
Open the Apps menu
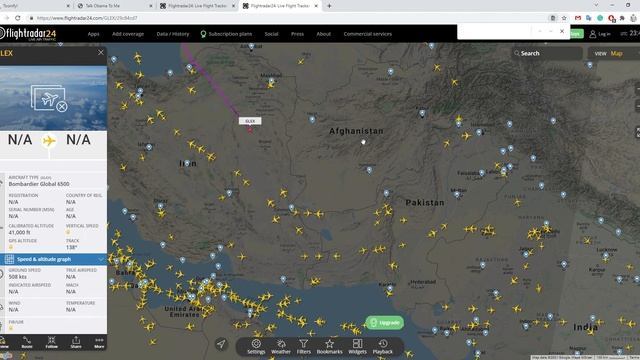[x=93, y=34]
